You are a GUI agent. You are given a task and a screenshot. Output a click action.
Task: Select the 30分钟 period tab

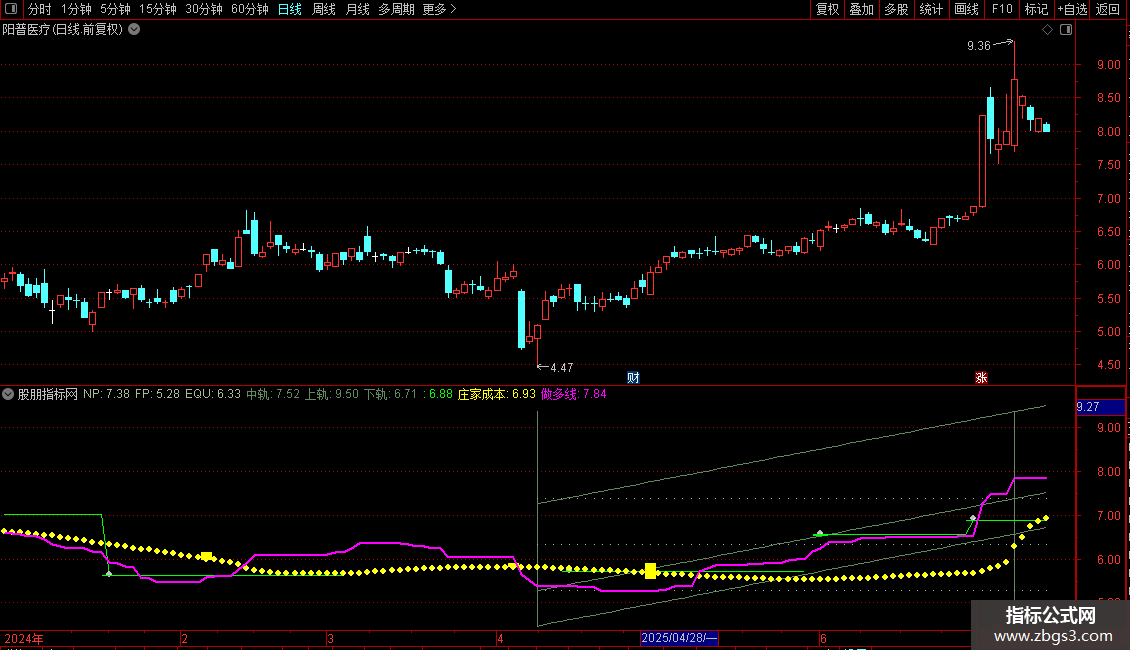204,9
